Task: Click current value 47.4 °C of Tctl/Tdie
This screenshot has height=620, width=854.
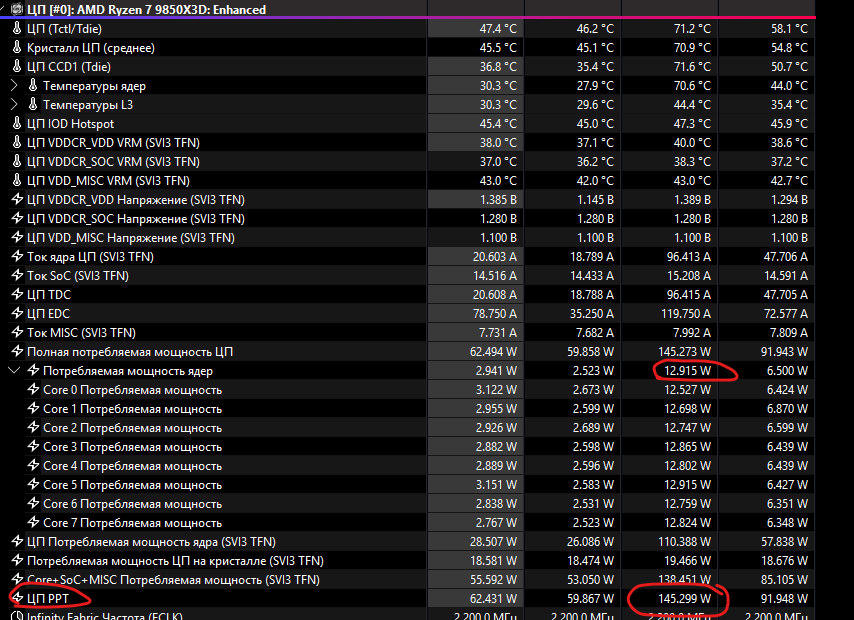Action: tap(498, 29)
